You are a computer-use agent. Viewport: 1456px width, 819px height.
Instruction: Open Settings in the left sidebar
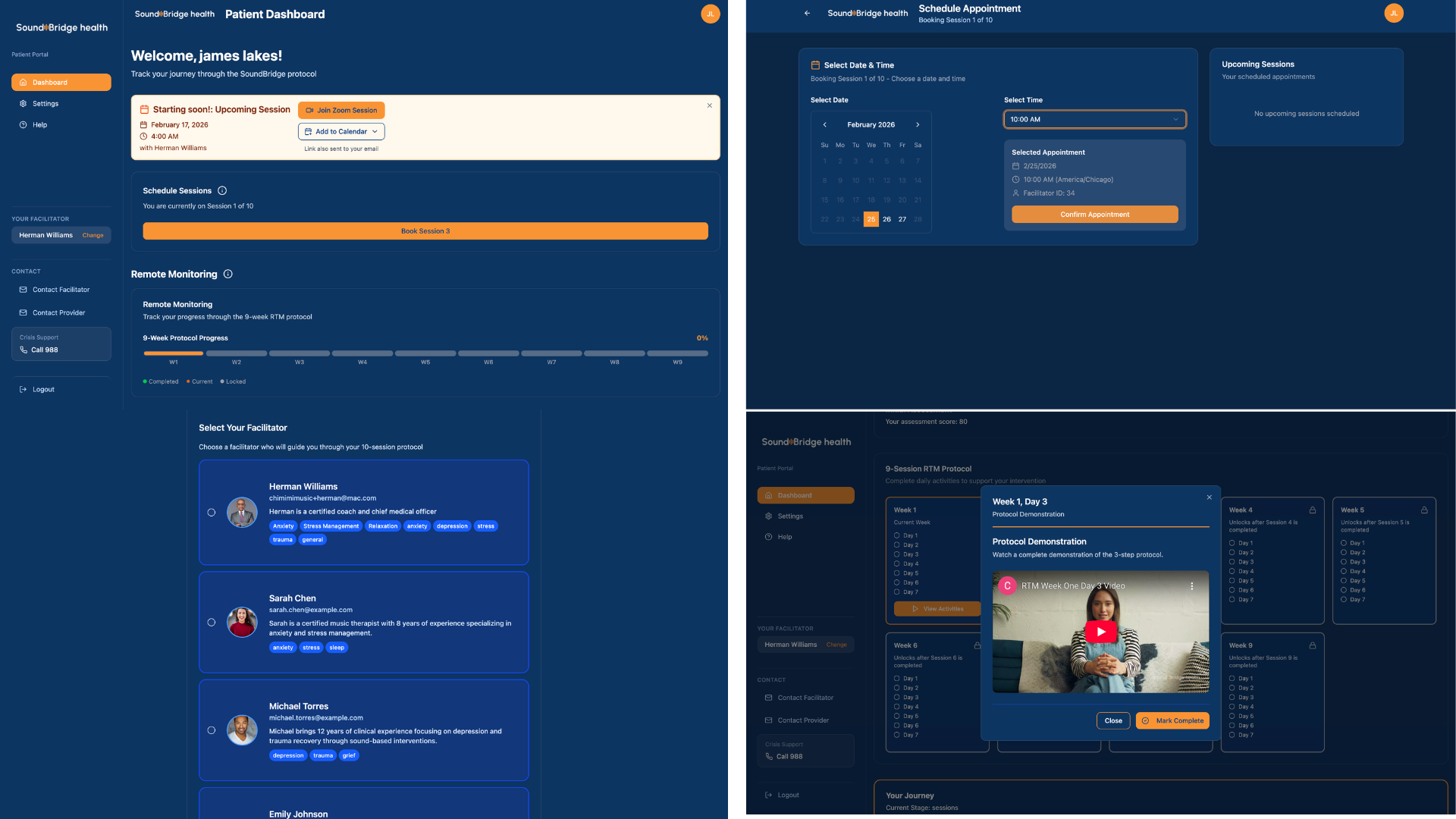45,103
